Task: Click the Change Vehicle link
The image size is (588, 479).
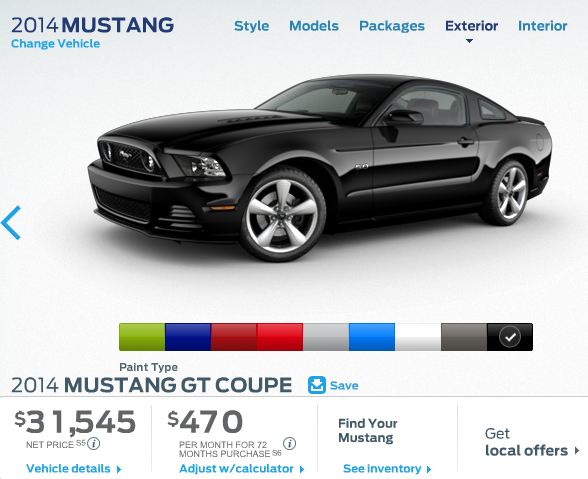Action: coord(56,44)
